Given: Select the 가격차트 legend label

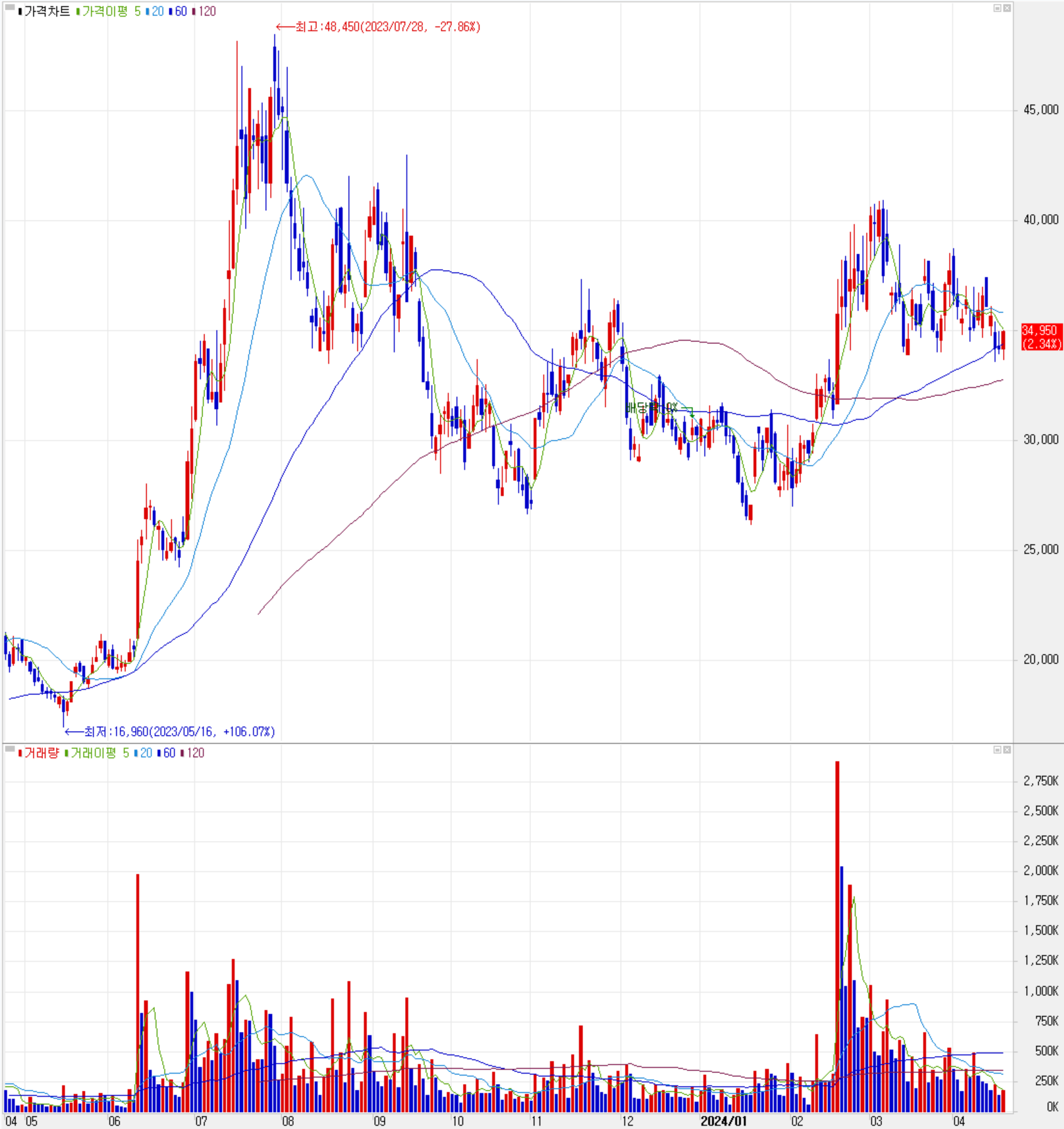Looking at the screenshot, I should (44, 12).
